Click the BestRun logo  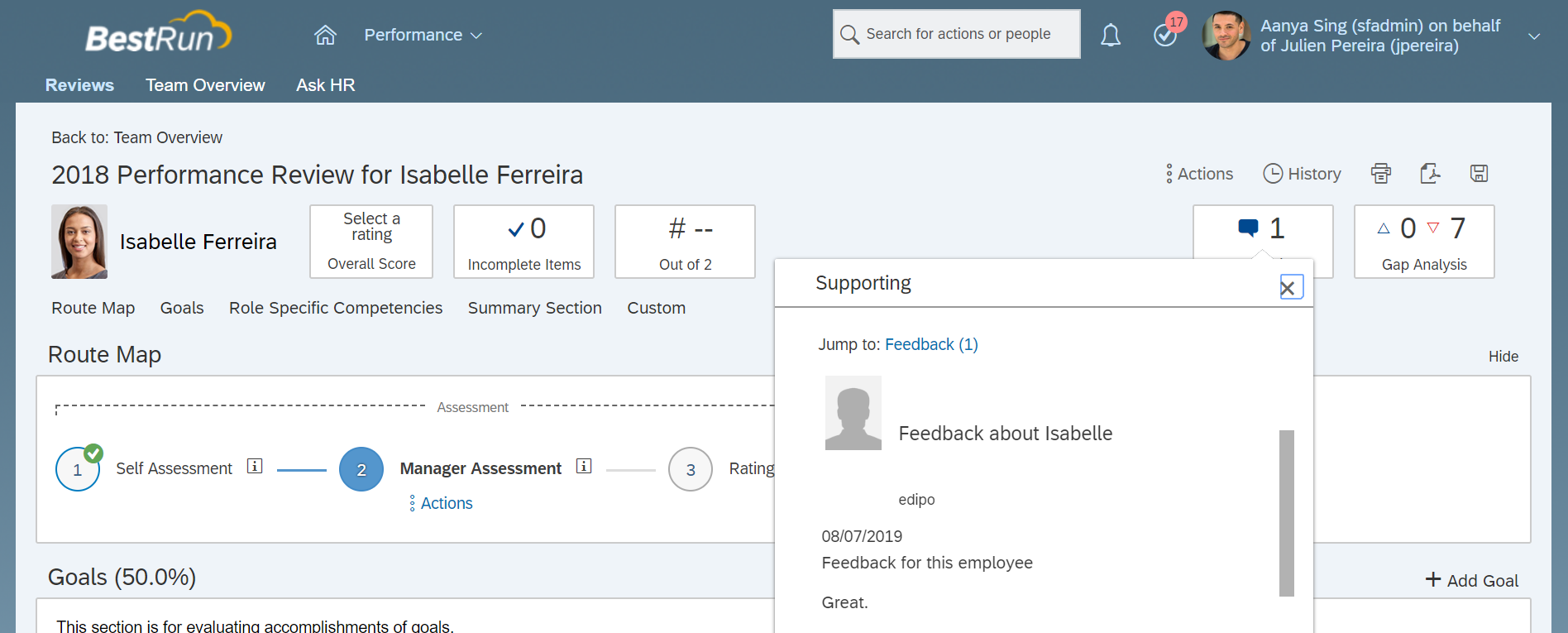click(x=158, y=33)
